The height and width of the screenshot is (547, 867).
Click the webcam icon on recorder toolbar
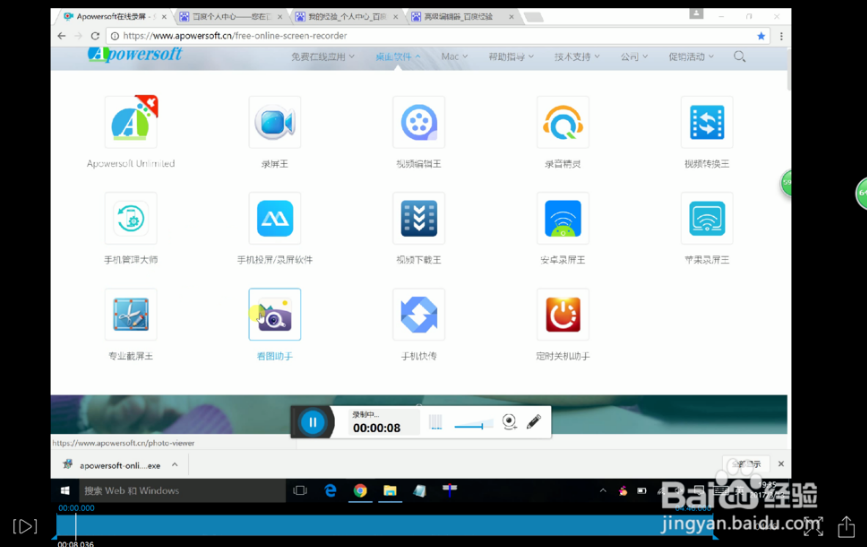tap(509, 421)
